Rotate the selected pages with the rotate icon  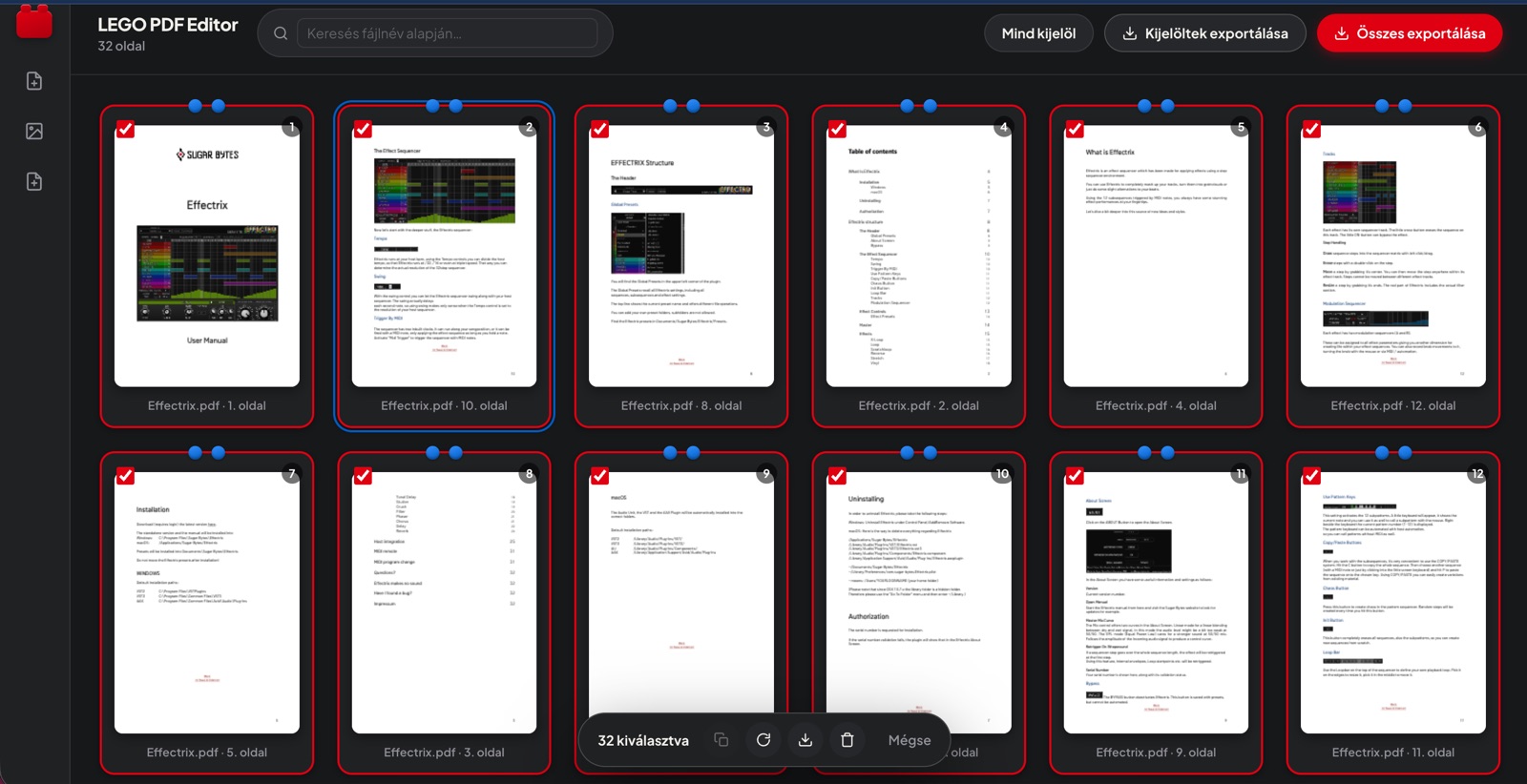click(x=763, y=740)
